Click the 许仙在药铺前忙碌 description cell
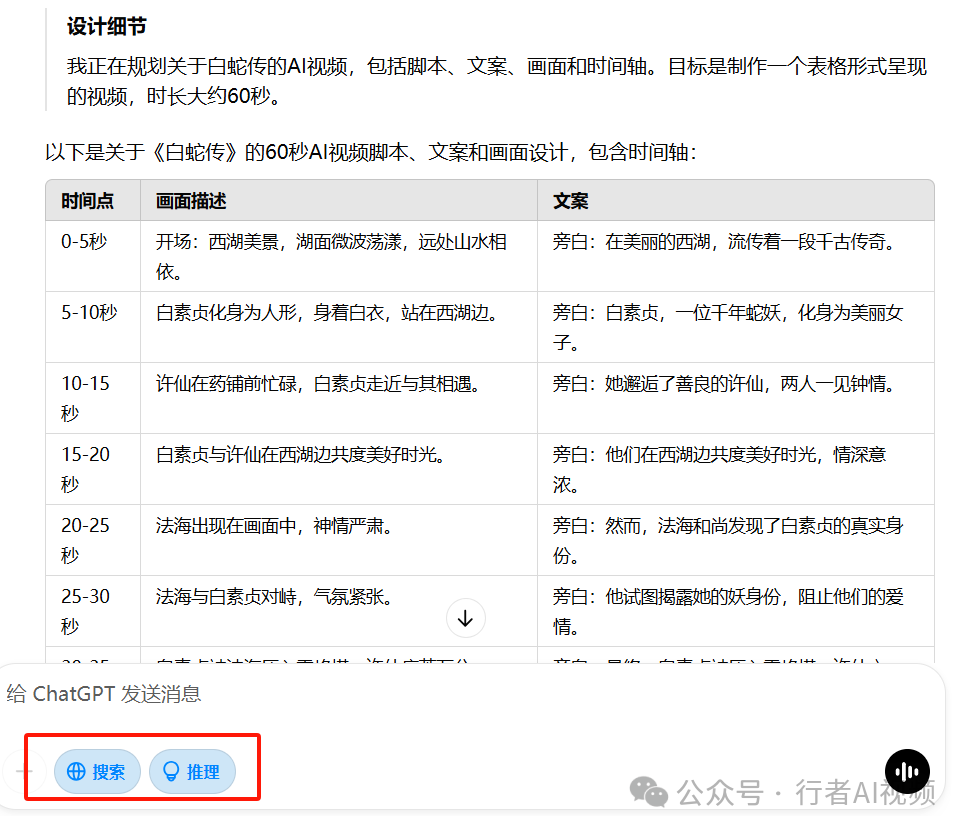This screenshot has height=816, width=959. coord(318,384)
